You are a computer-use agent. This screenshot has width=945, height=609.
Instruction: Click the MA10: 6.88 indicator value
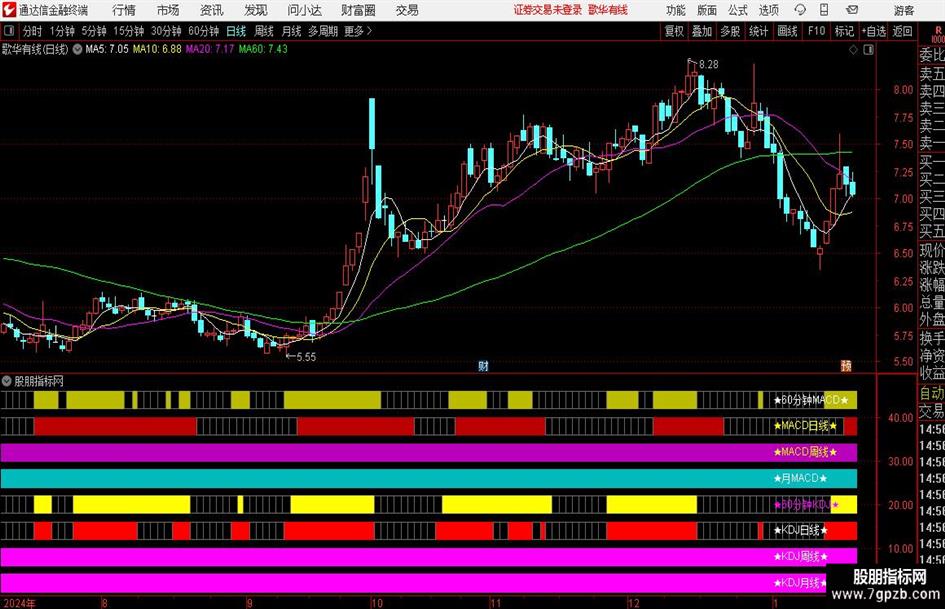click(157, 49)
